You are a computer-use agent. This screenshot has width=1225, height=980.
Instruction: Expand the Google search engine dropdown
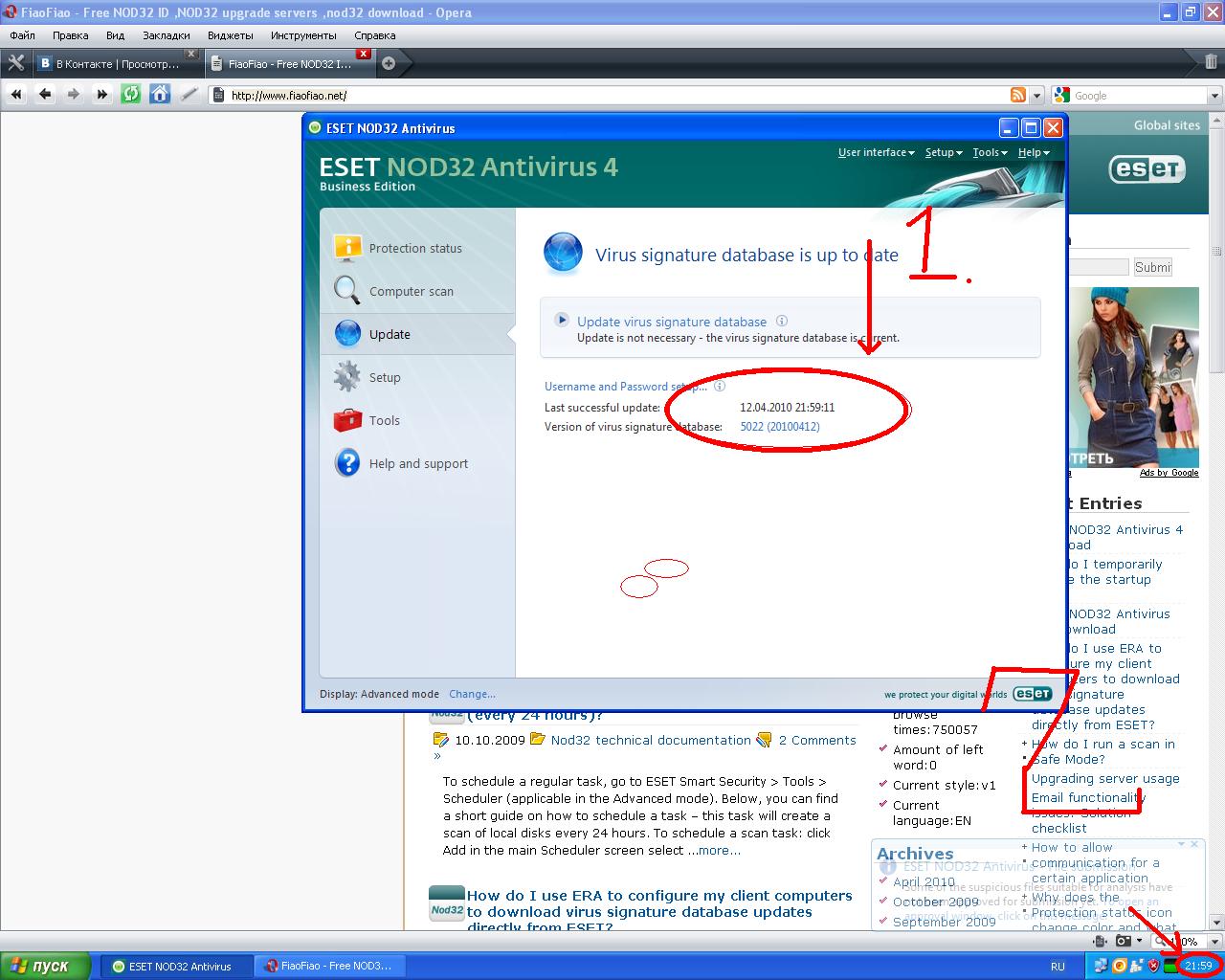pyautogui.click(x=1214, y=96)
